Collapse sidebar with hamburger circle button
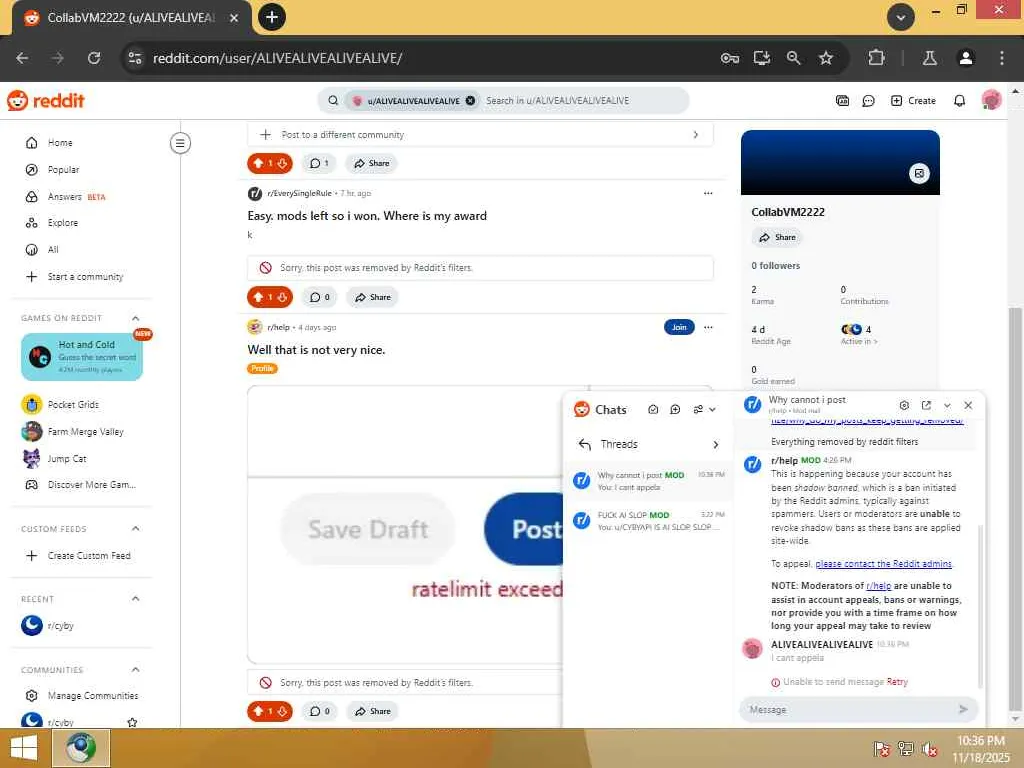1024x768 pixels. (x=180, y=143)
